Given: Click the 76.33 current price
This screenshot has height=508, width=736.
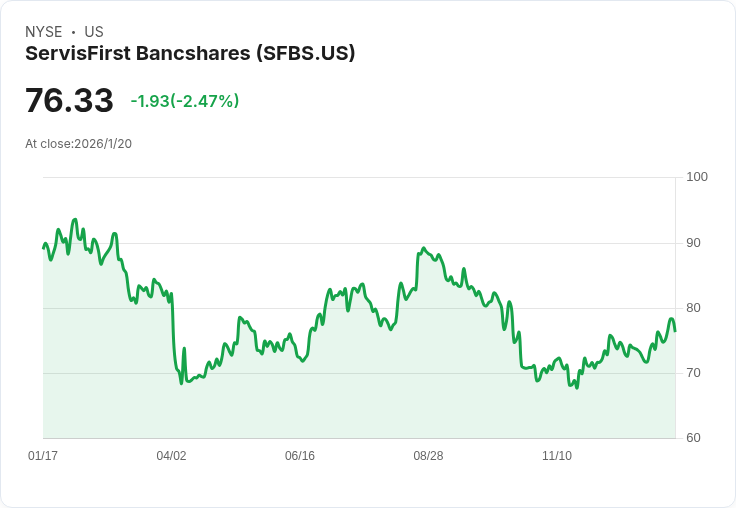Looking at the screenshot, I should (x=69, y=101).
